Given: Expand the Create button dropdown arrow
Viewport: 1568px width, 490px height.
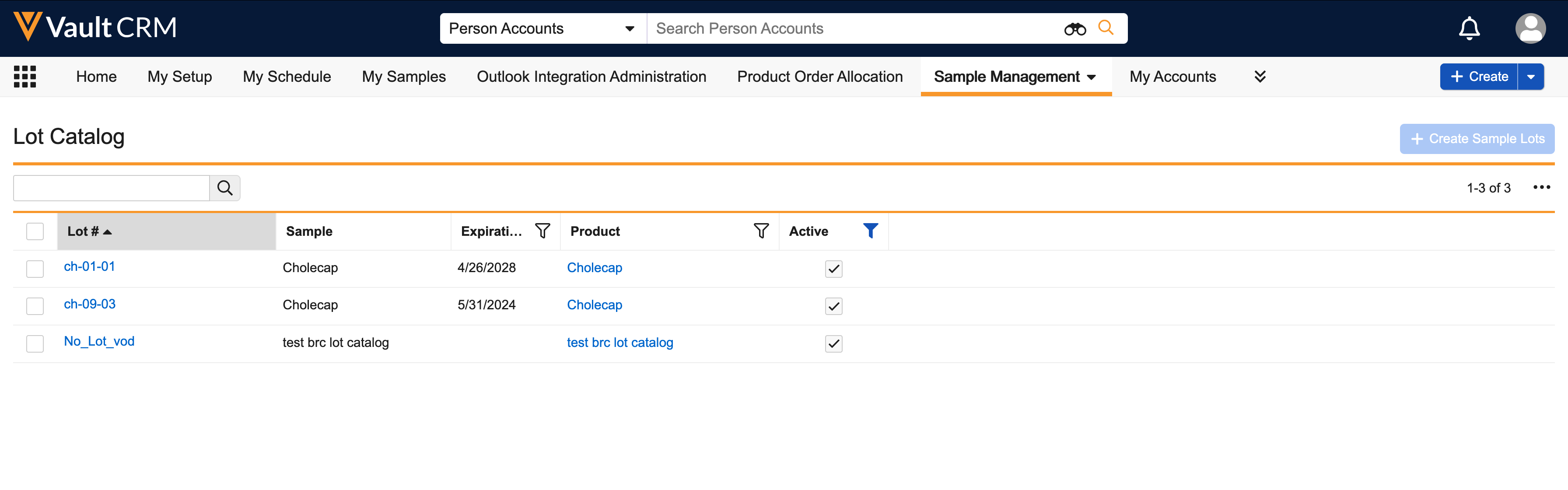Looking at the screenshot, I should 1530,77.
